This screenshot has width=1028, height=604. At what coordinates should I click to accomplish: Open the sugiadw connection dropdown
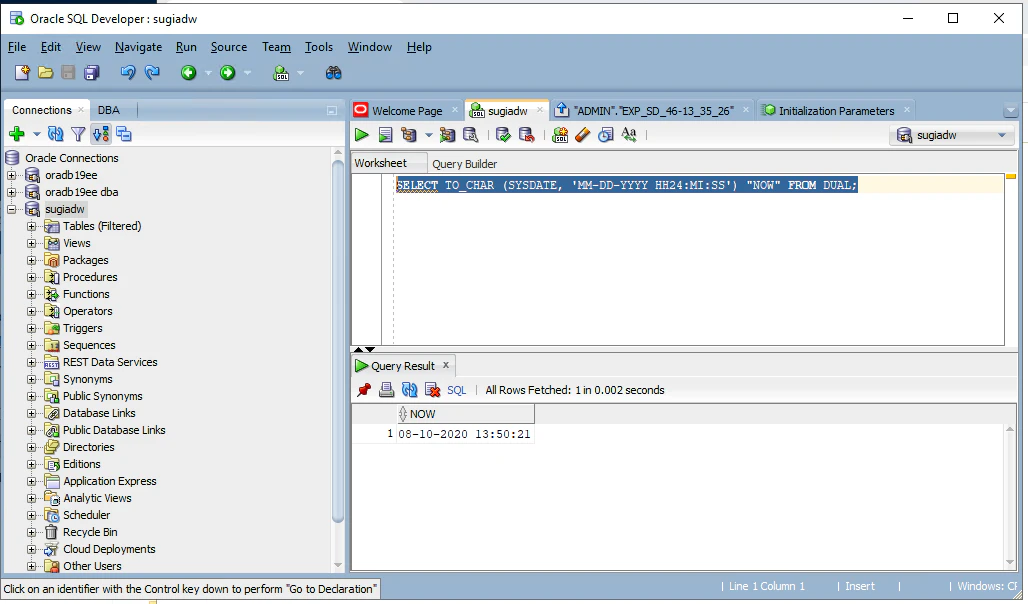point(952,135)
